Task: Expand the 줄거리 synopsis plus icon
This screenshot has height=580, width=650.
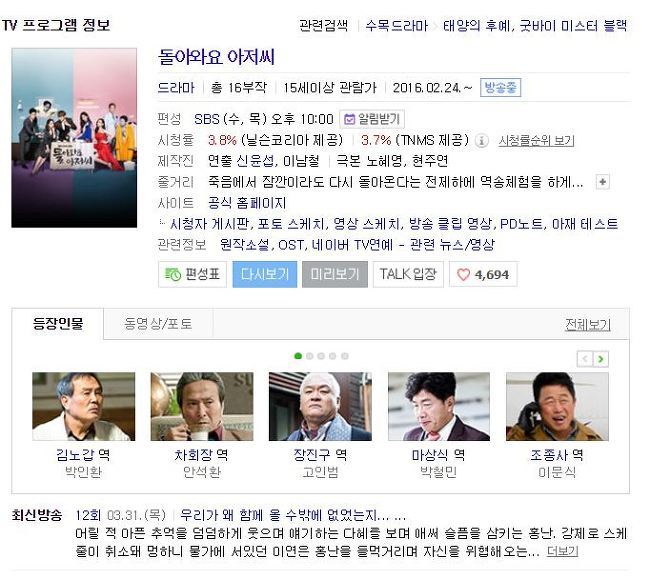Action: pyautogui.click(x=602, y=182)
